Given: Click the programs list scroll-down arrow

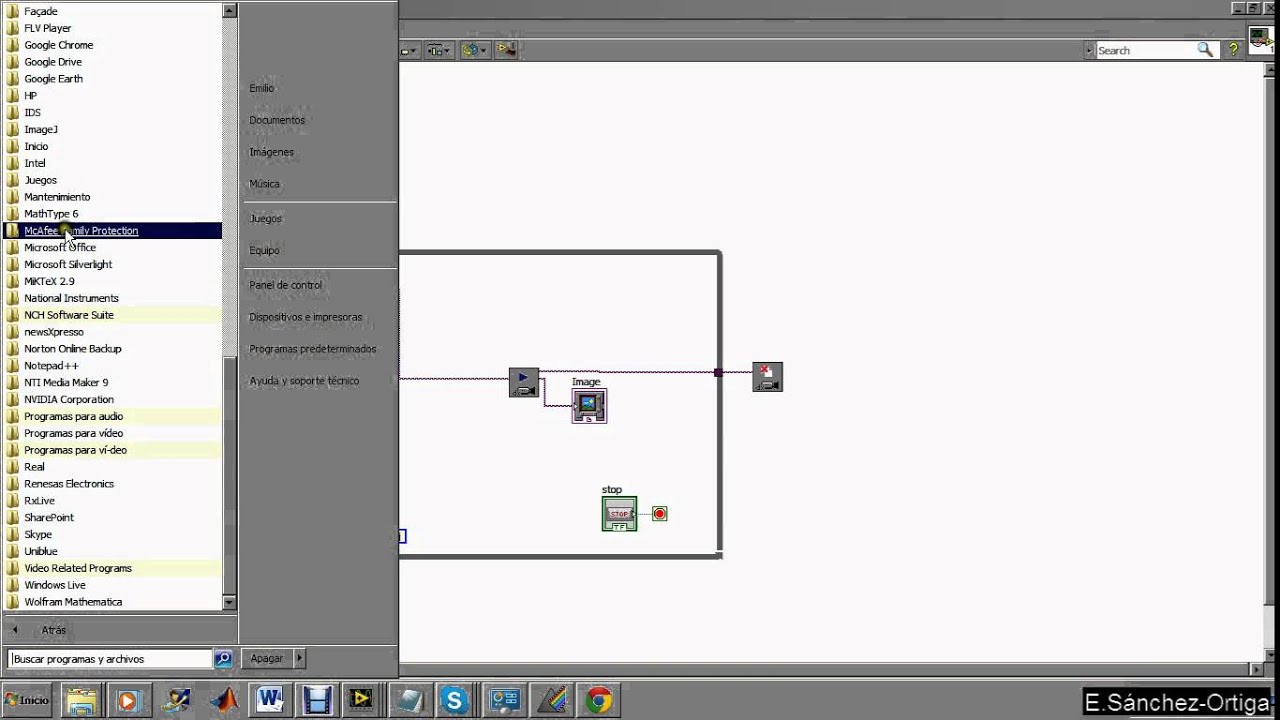Looking at the screenshot, I should (230, 603).
